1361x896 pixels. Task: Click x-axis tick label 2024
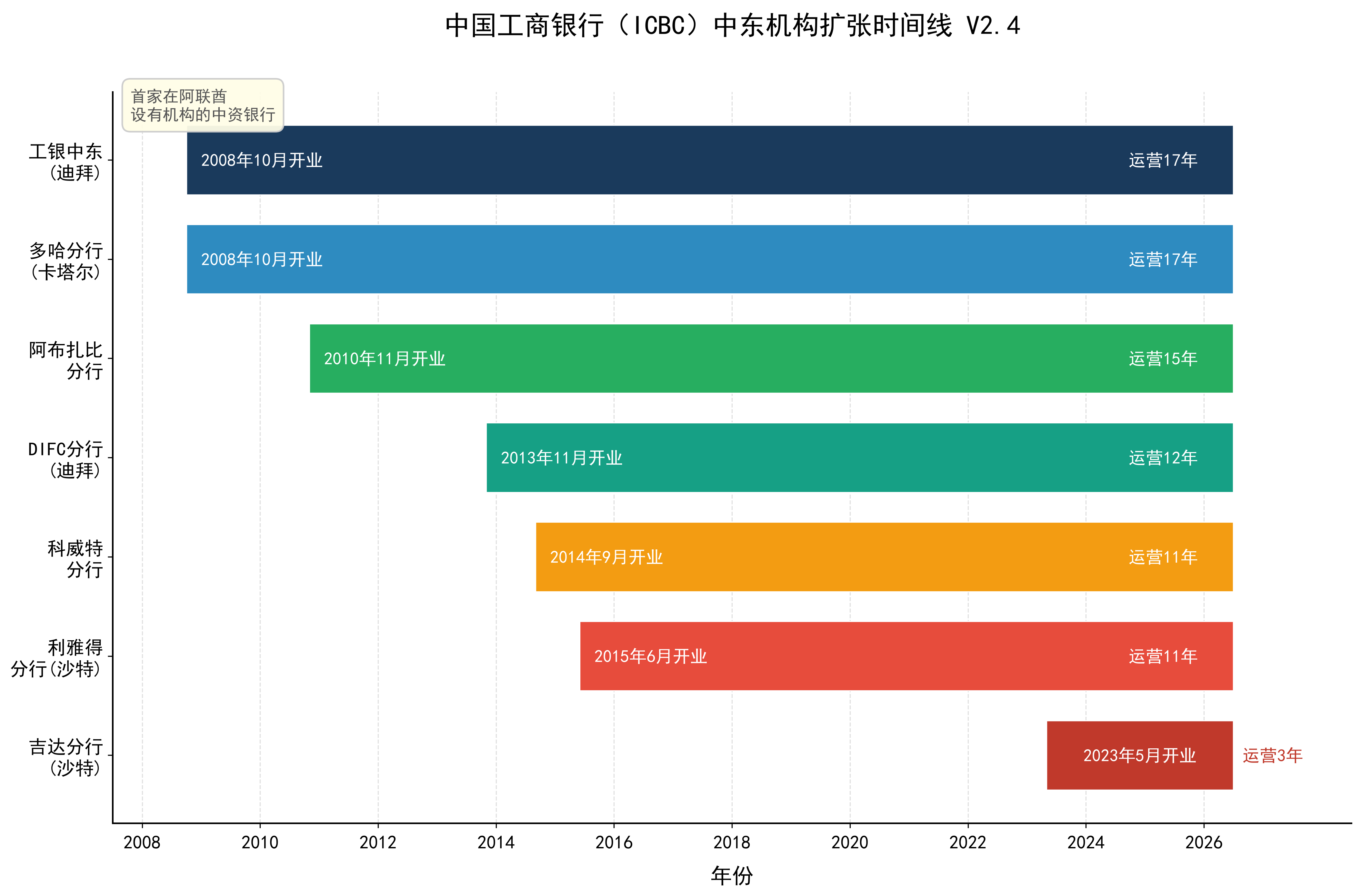1086,843
